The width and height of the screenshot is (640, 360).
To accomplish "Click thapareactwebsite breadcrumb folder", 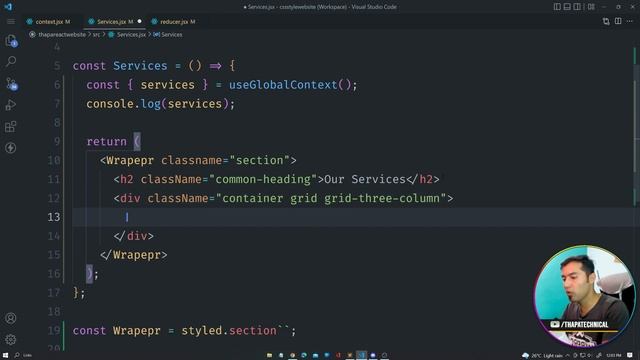I will (x=62, y=35).
